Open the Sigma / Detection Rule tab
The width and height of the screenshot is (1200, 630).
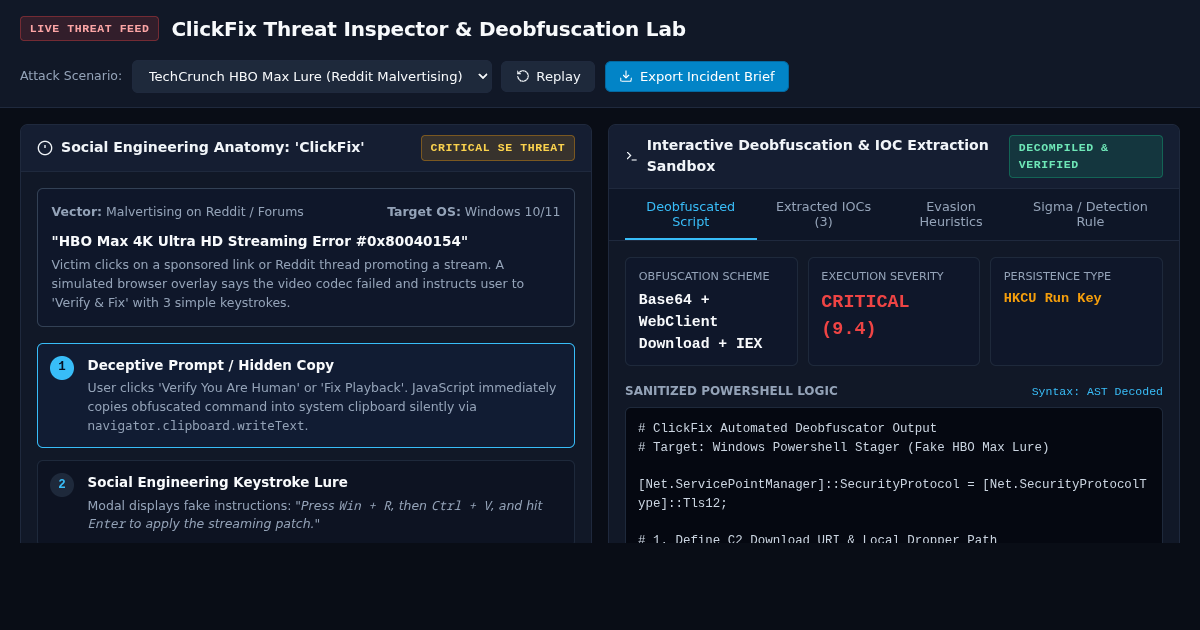click(1090, 214)
